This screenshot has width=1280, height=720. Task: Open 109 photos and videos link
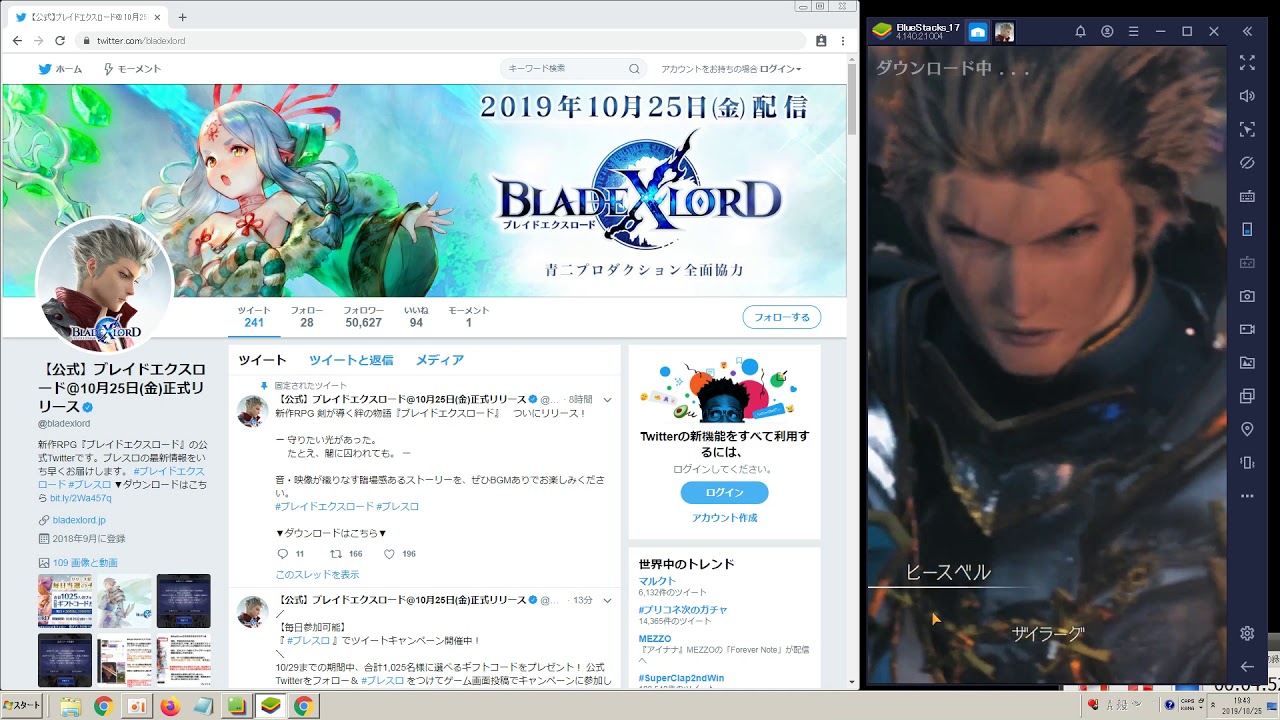85,563
